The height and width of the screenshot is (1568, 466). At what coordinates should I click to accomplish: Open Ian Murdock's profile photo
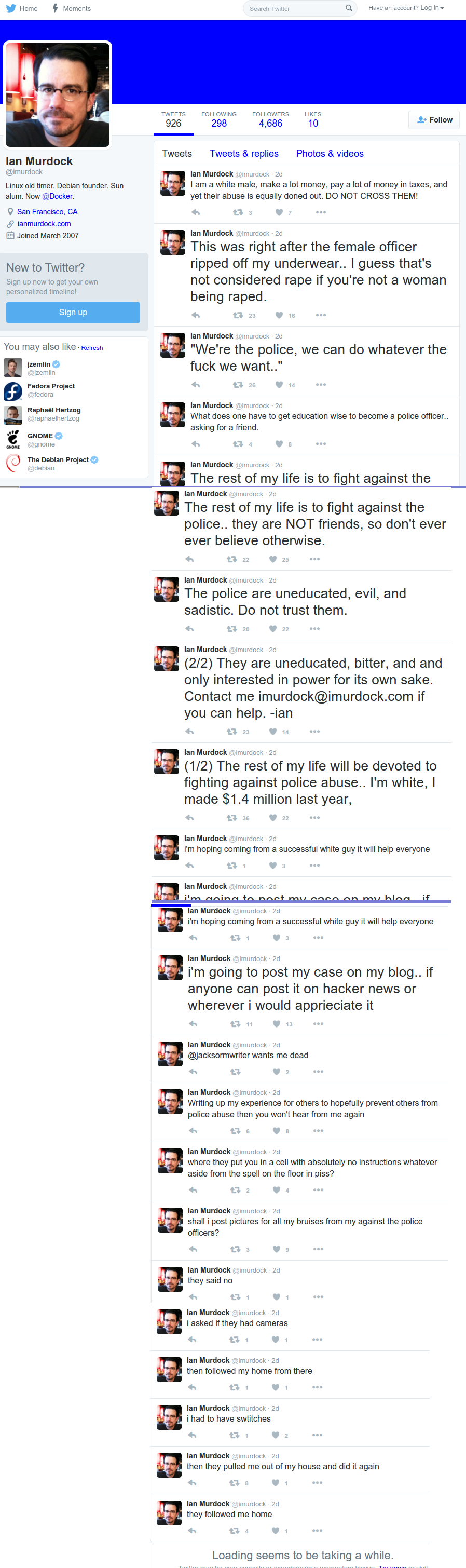coord(58,94)
